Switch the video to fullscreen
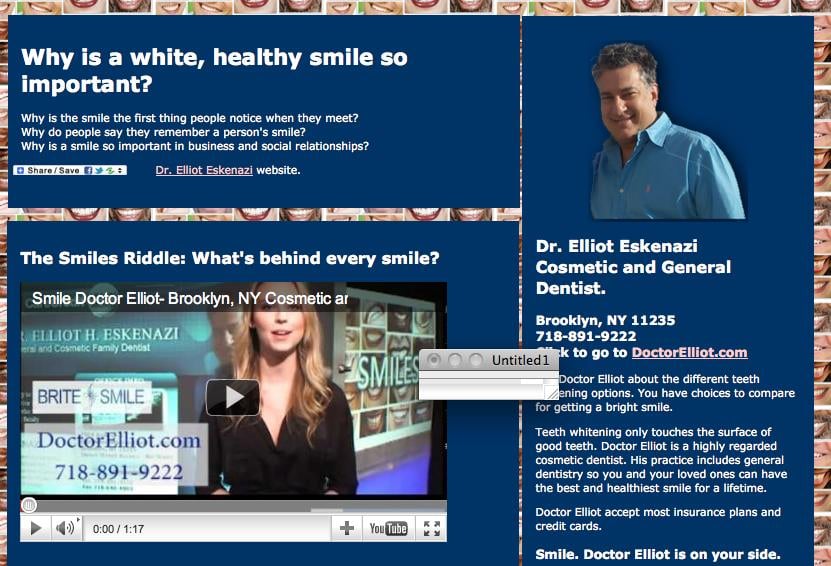831x566 pixels. (431, 528)
